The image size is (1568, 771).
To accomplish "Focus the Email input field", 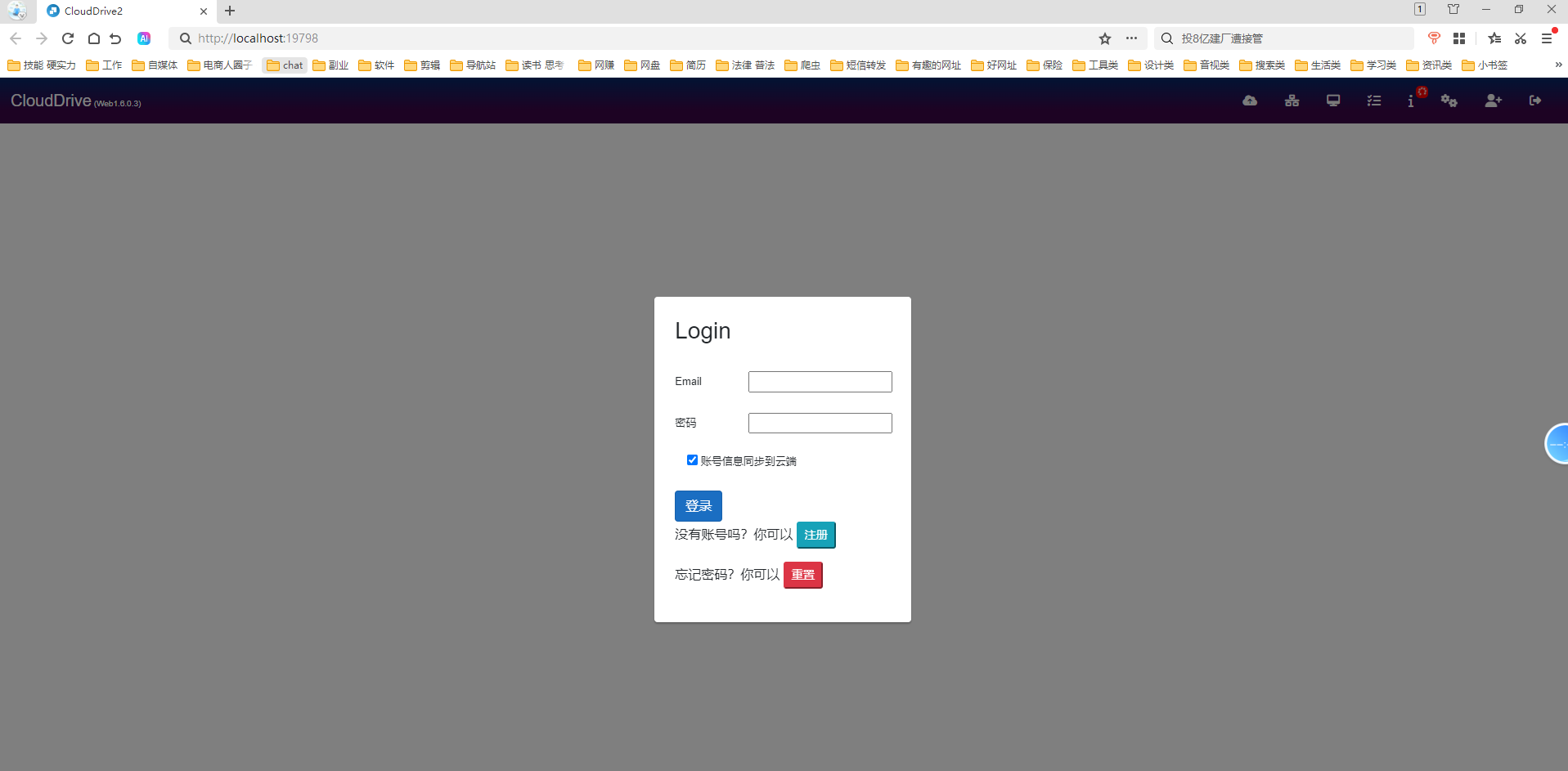I will tap(820, 382).
